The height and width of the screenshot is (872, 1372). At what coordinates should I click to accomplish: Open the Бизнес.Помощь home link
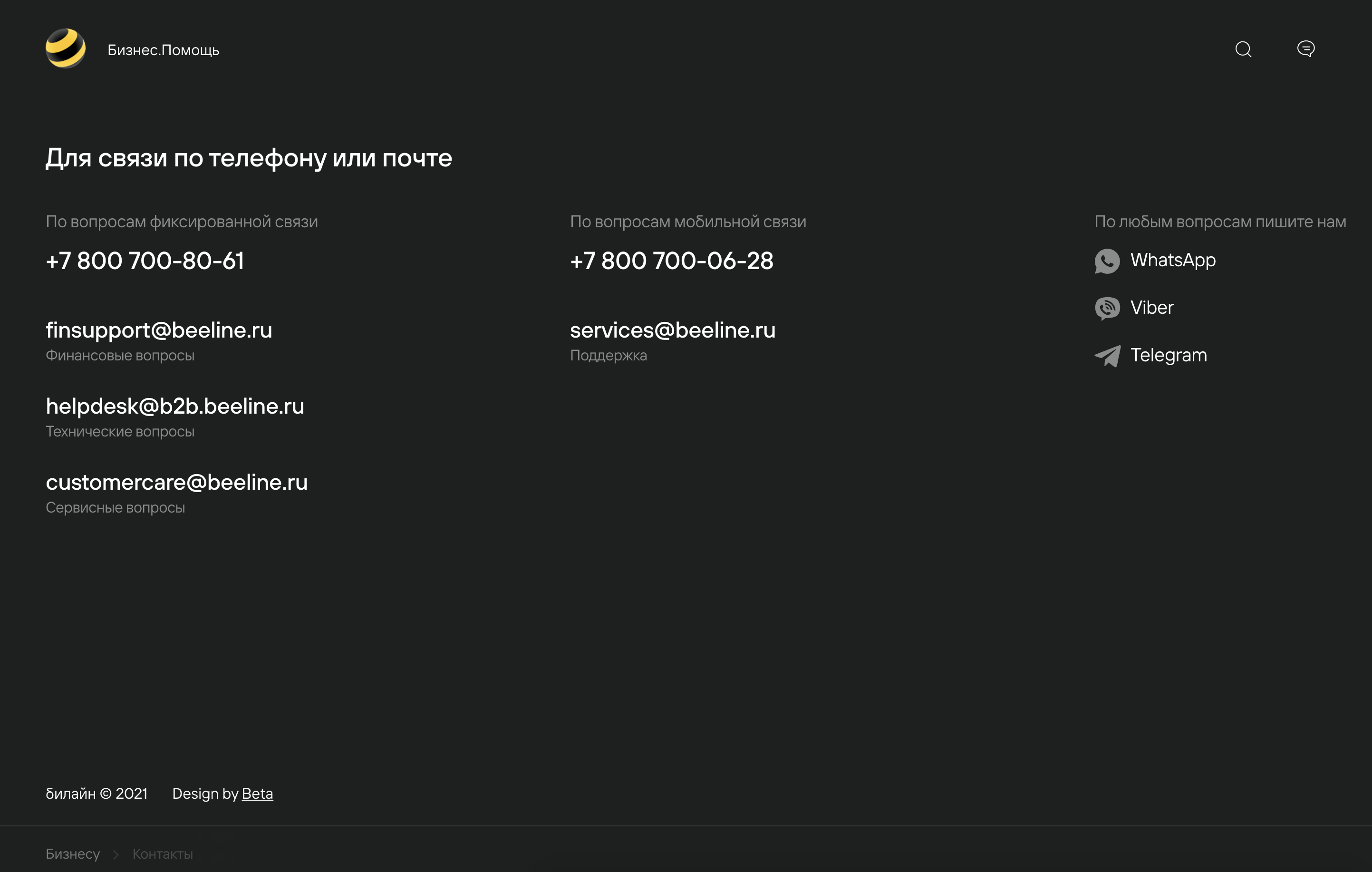[x=163, y=50]
